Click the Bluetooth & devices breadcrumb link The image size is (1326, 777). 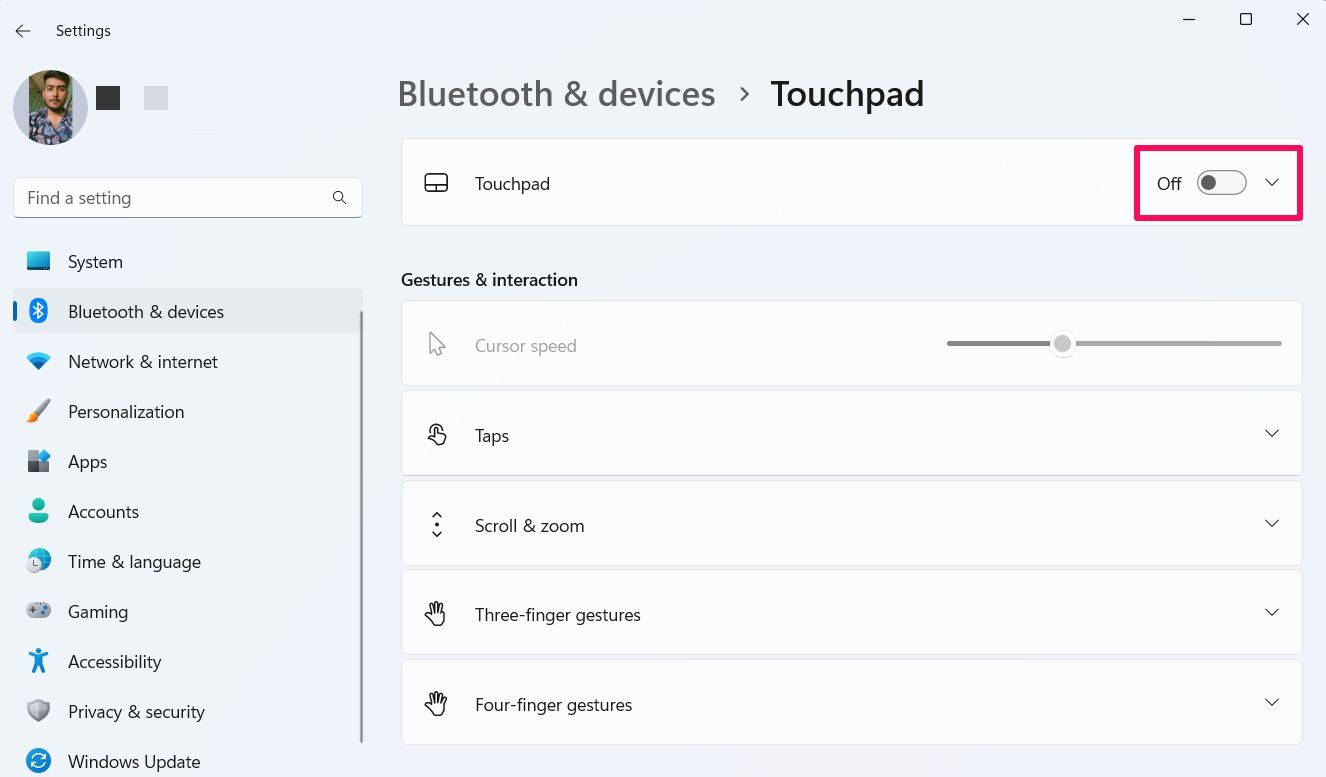556,93
